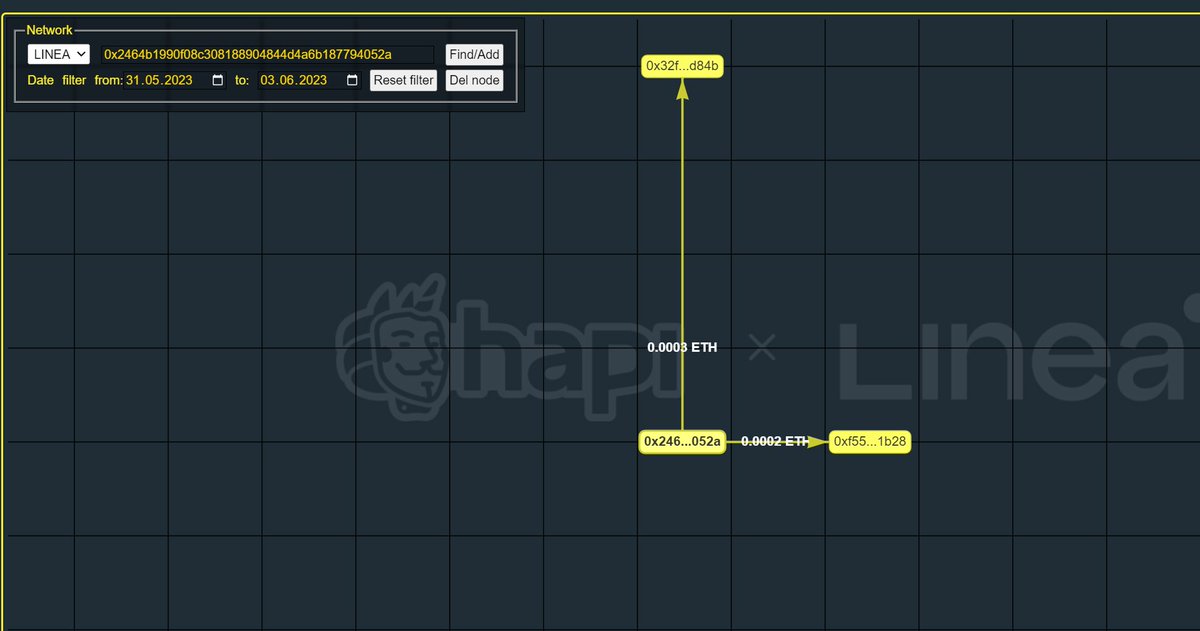Focus the date to field 03.06.2023
Image resolution: width=1200 pixels, height=631 pixels.
[310, 80]
